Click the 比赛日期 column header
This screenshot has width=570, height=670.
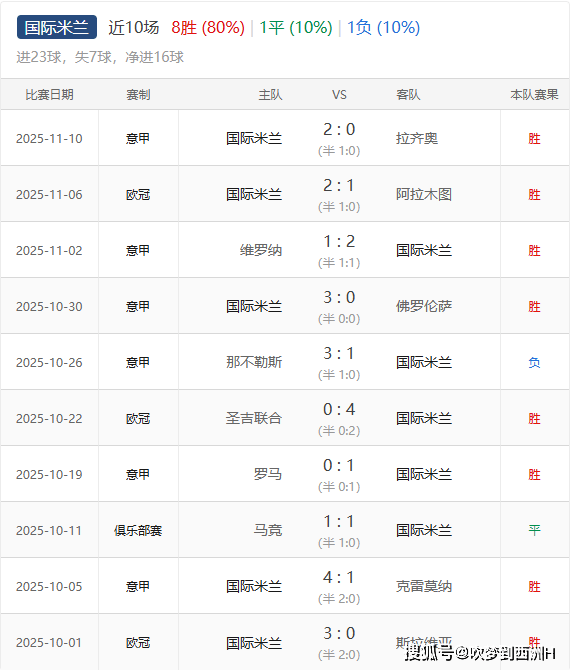point(50,95)
